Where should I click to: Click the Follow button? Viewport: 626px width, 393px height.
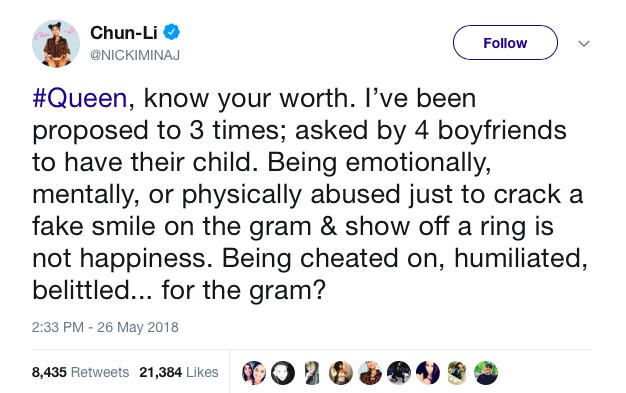coord(505,43)
